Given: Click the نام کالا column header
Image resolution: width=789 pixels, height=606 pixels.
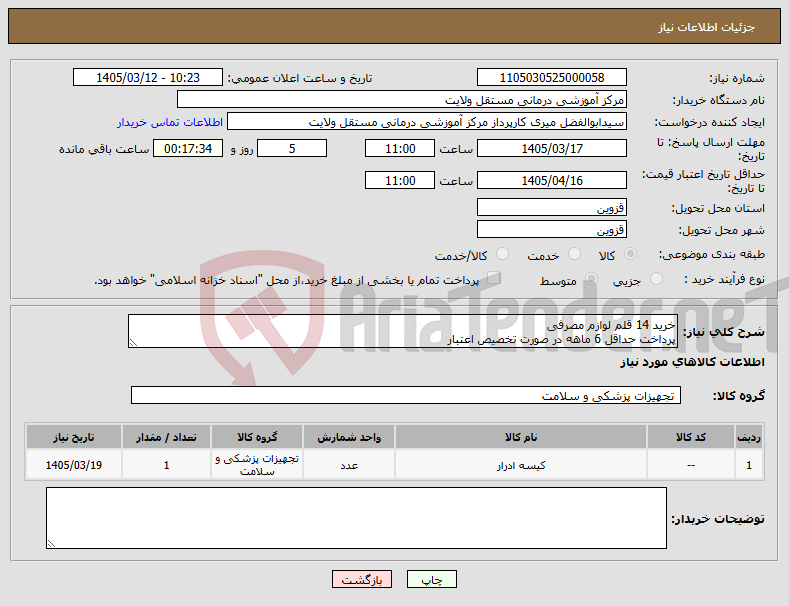Looking at the screenshot, I should 521,437.
